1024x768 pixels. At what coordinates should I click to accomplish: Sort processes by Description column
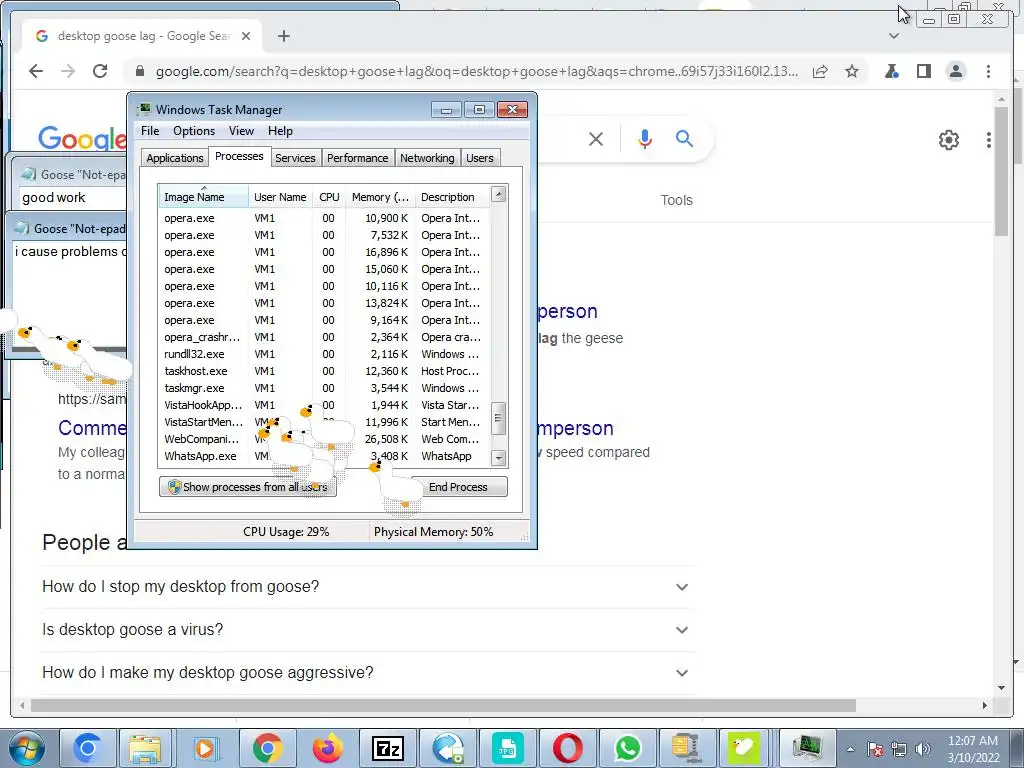452,197
